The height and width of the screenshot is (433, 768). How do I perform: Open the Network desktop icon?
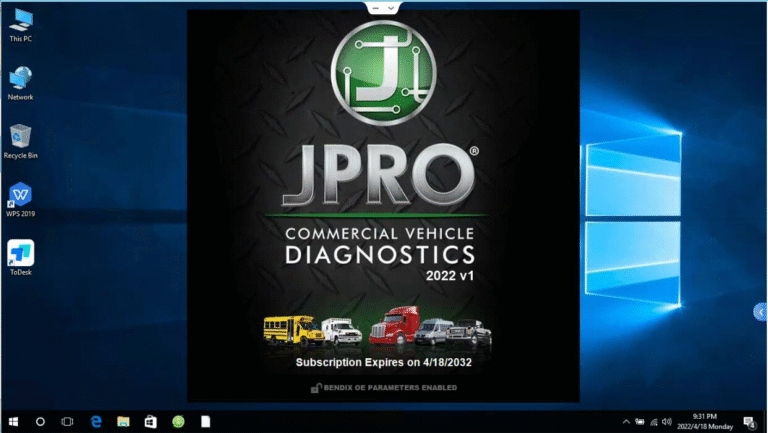(21, 83)
